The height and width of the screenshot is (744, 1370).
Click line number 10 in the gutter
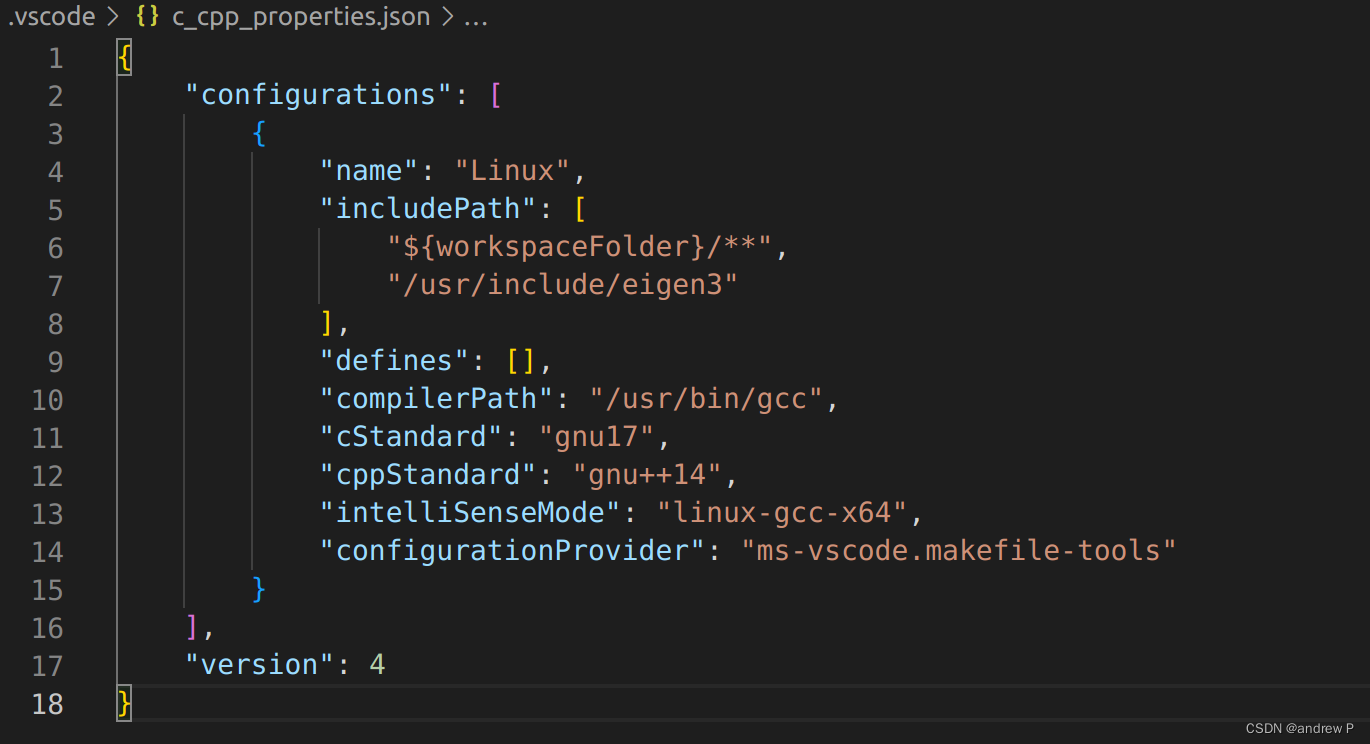pos(47,399)
